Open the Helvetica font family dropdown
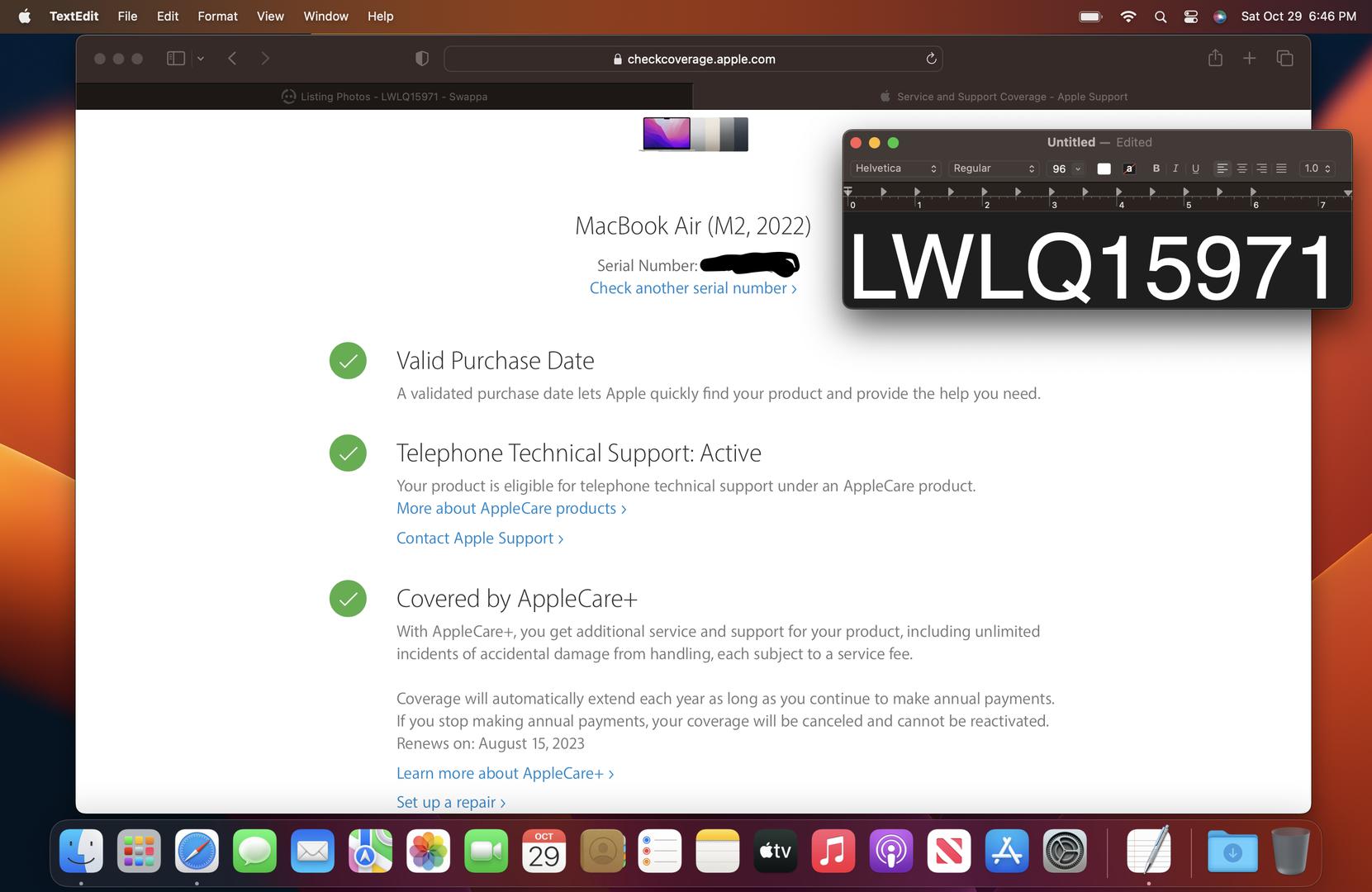Image resolution: width=1372 pixels, height=892 pixels. point(895,168)
